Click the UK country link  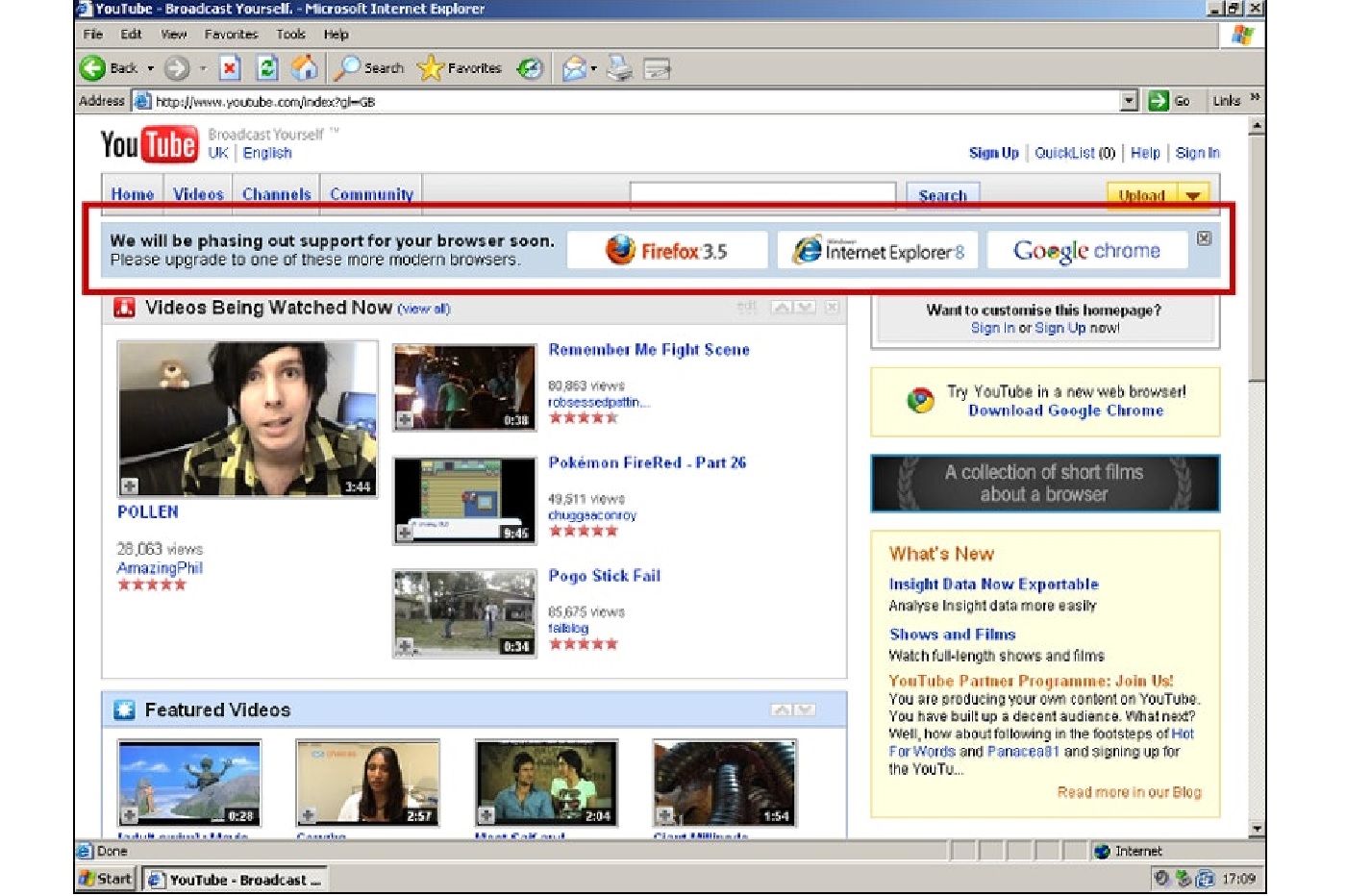click(218, 153)
